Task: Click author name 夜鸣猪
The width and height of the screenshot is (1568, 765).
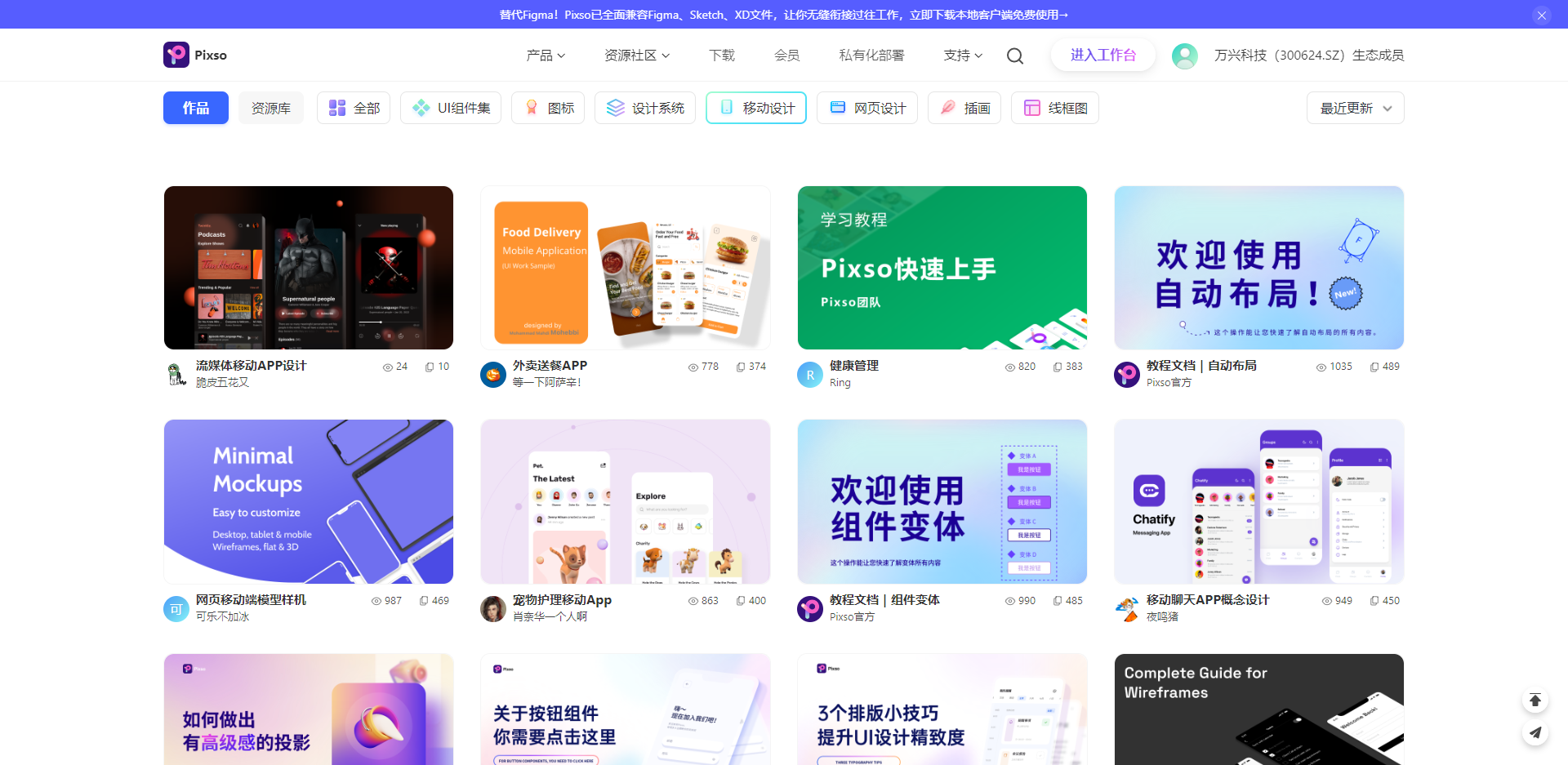Action: click(1162, 617)
